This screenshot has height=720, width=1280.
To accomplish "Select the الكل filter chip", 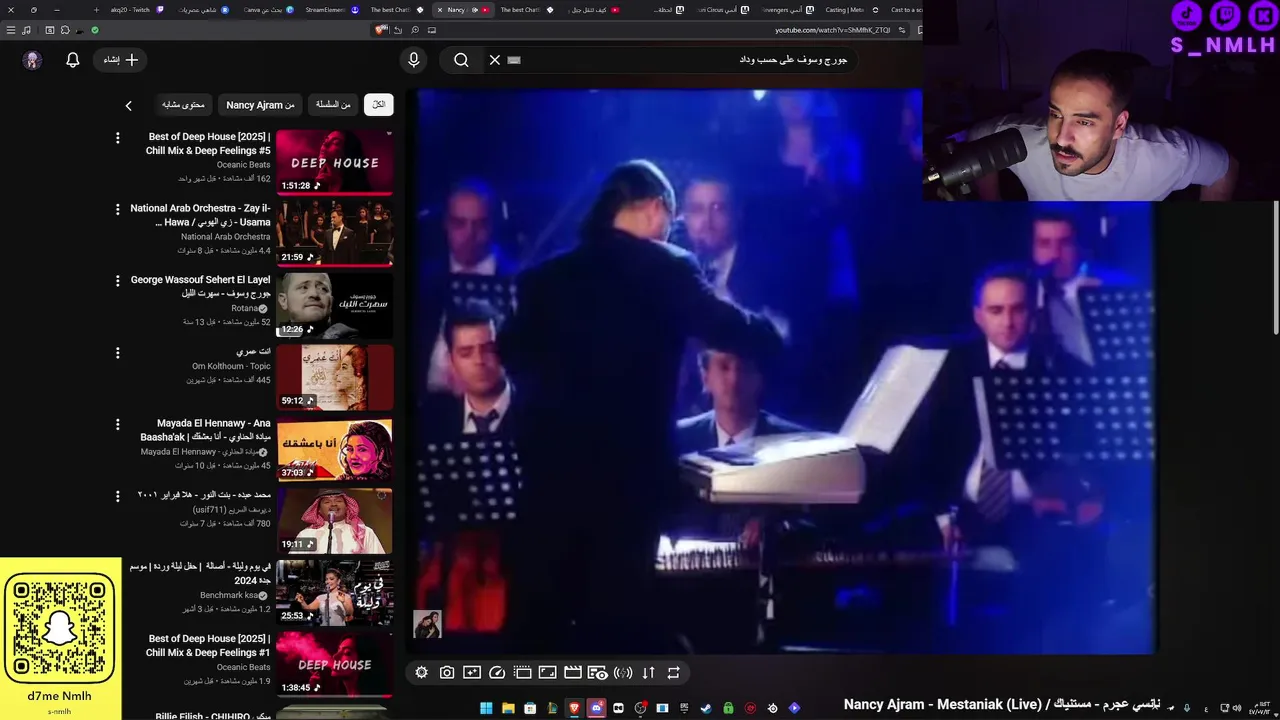I will pos(378,104).
